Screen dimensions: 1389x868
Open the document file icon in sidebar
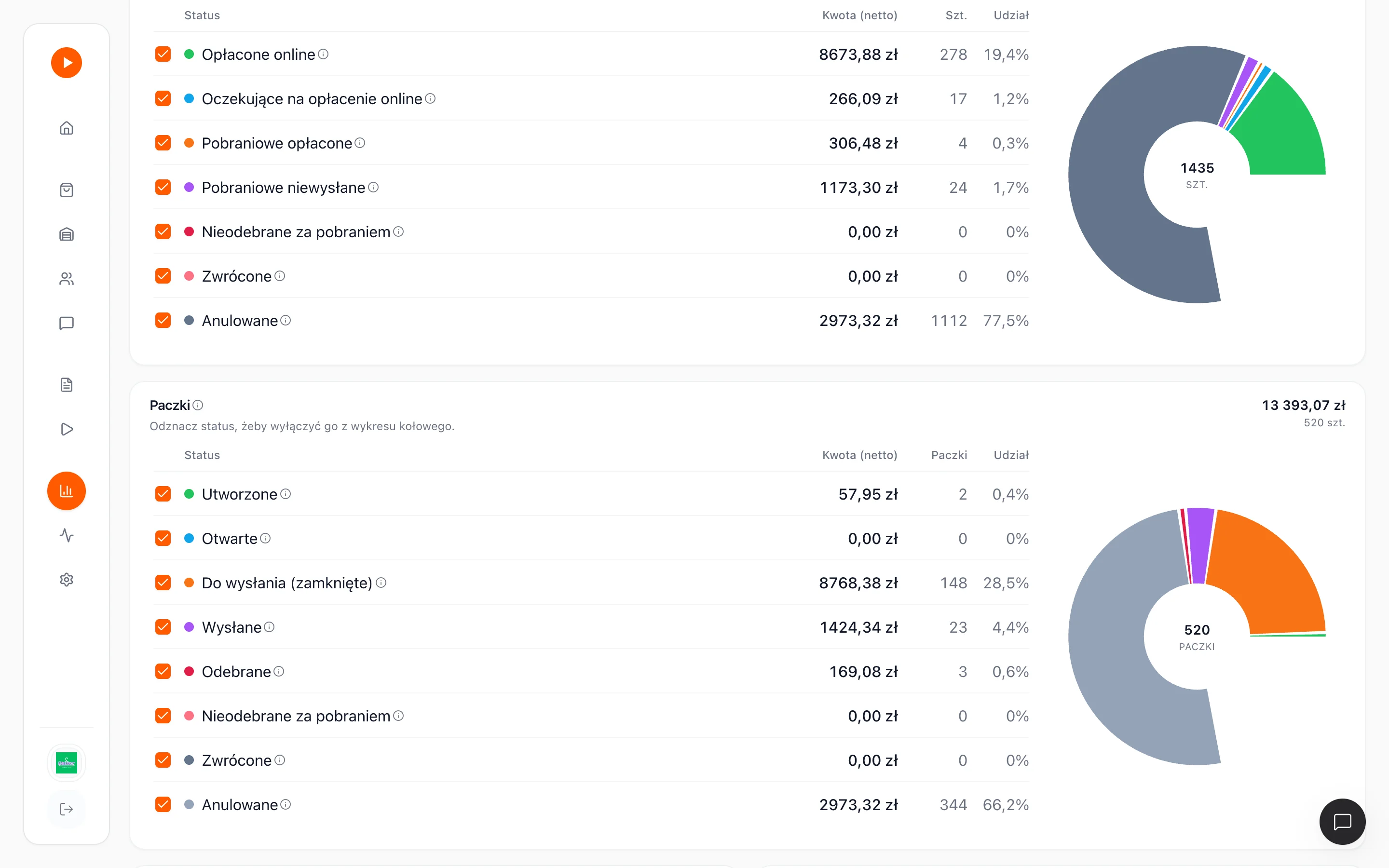tap(67, 385)
